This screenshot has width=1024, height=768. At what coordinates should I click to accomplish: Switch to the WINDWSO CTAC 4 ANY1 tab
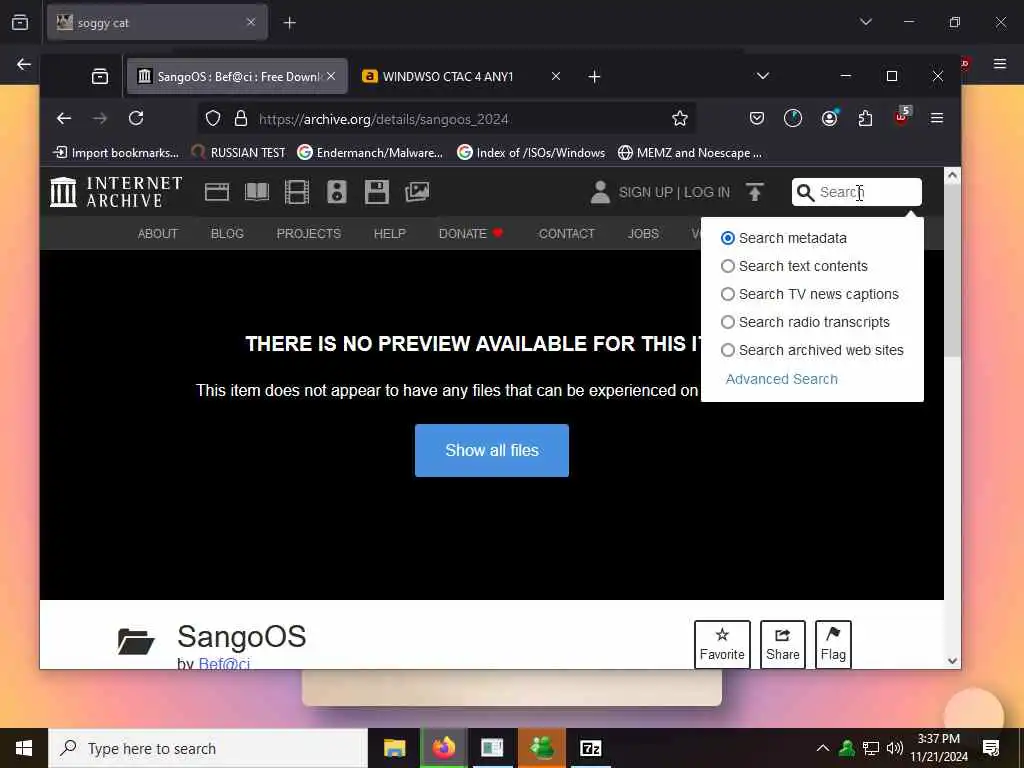pos(462,76)
